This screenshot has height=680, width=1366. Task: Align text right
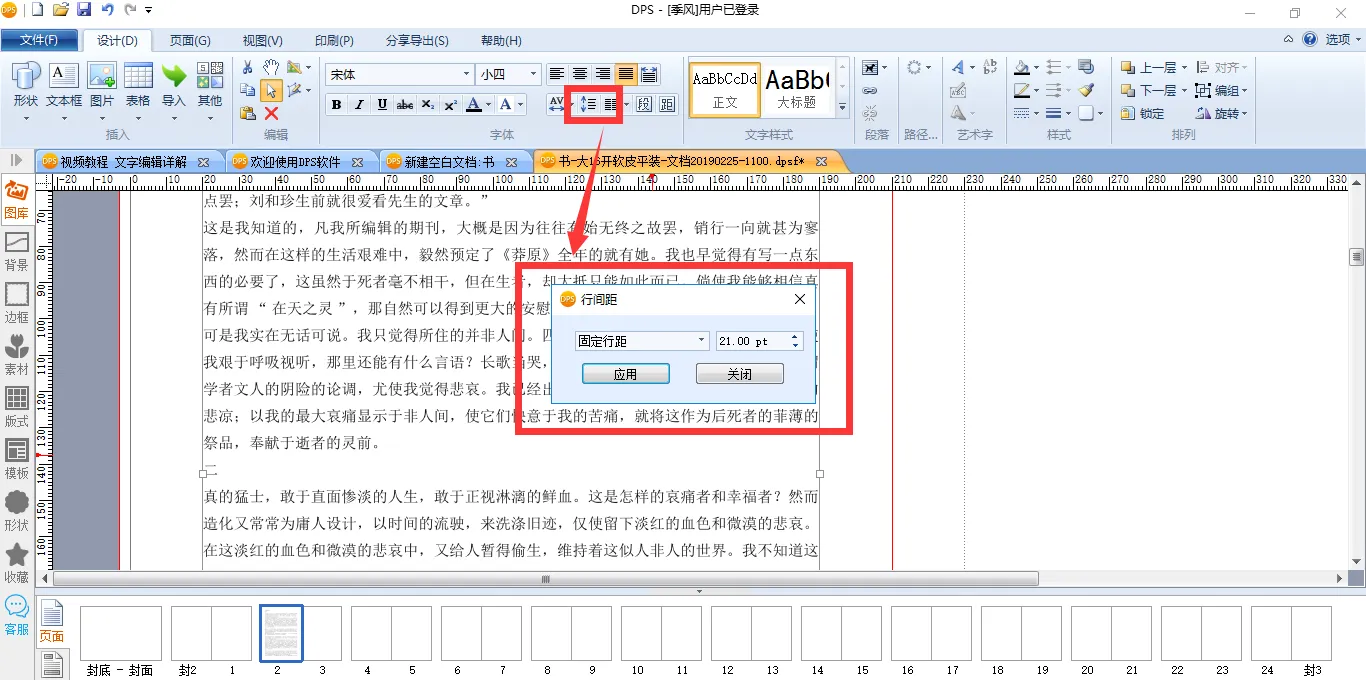[x=603, y=74]
